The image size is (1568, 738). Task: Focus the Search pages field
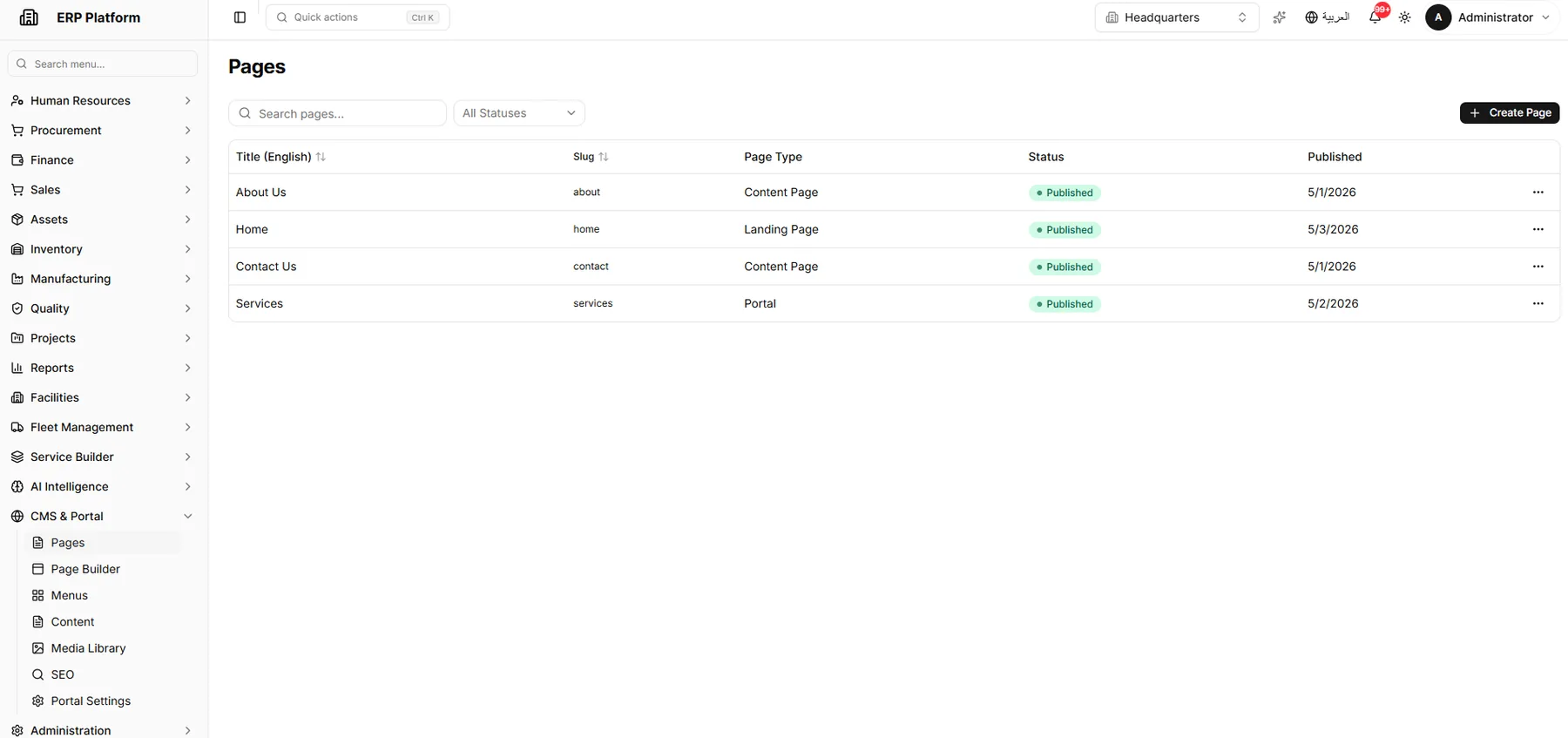pyautogui.click(x=338, y=113)
